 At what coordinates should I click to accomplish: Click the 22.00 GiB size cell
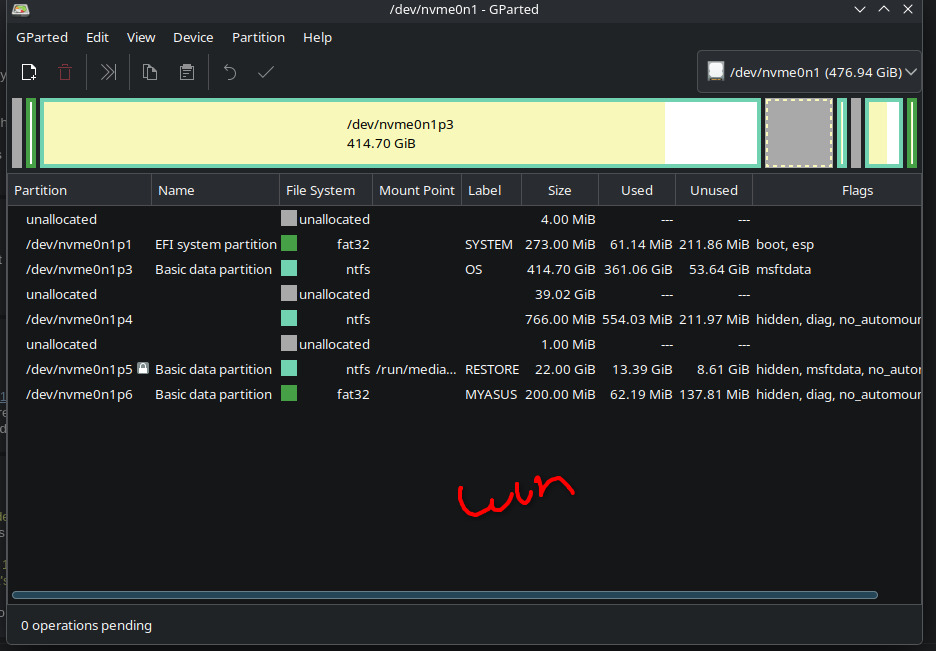click(565, 369)
